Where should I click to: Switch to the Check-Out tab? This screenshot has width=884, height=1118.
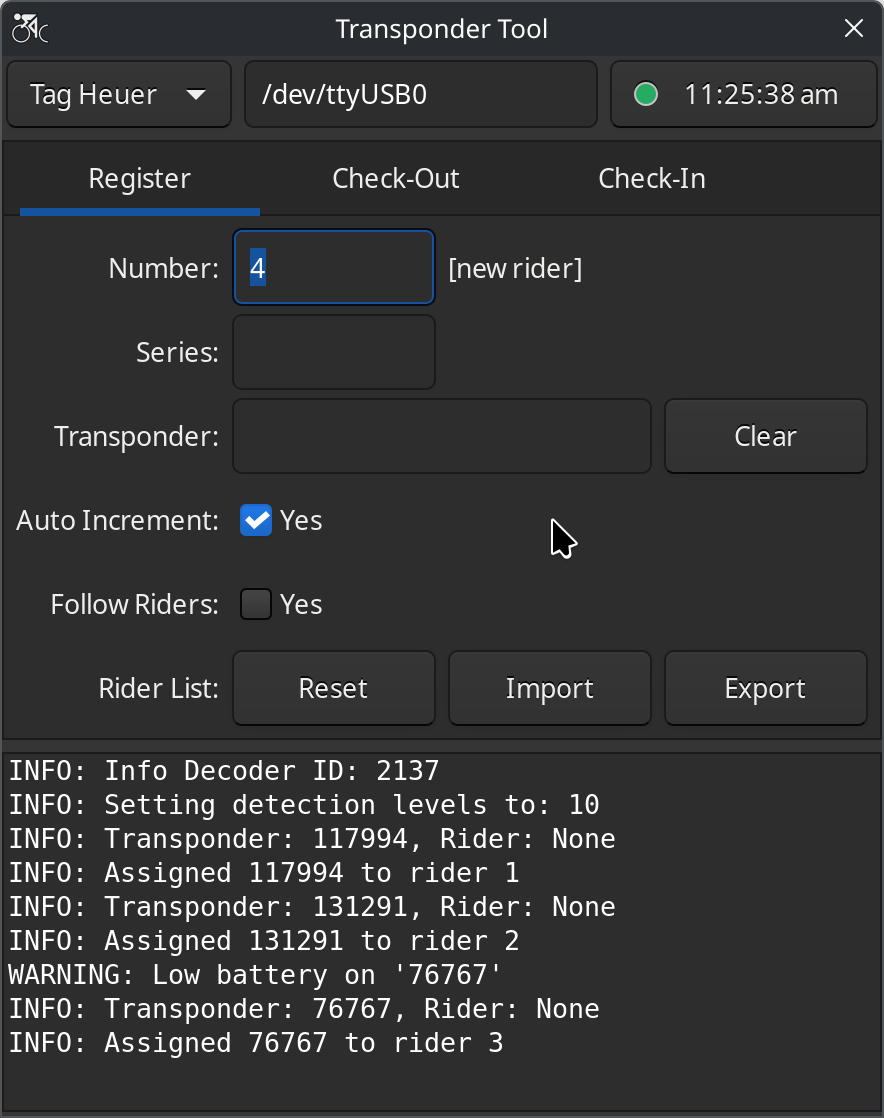tap(396, 179)
